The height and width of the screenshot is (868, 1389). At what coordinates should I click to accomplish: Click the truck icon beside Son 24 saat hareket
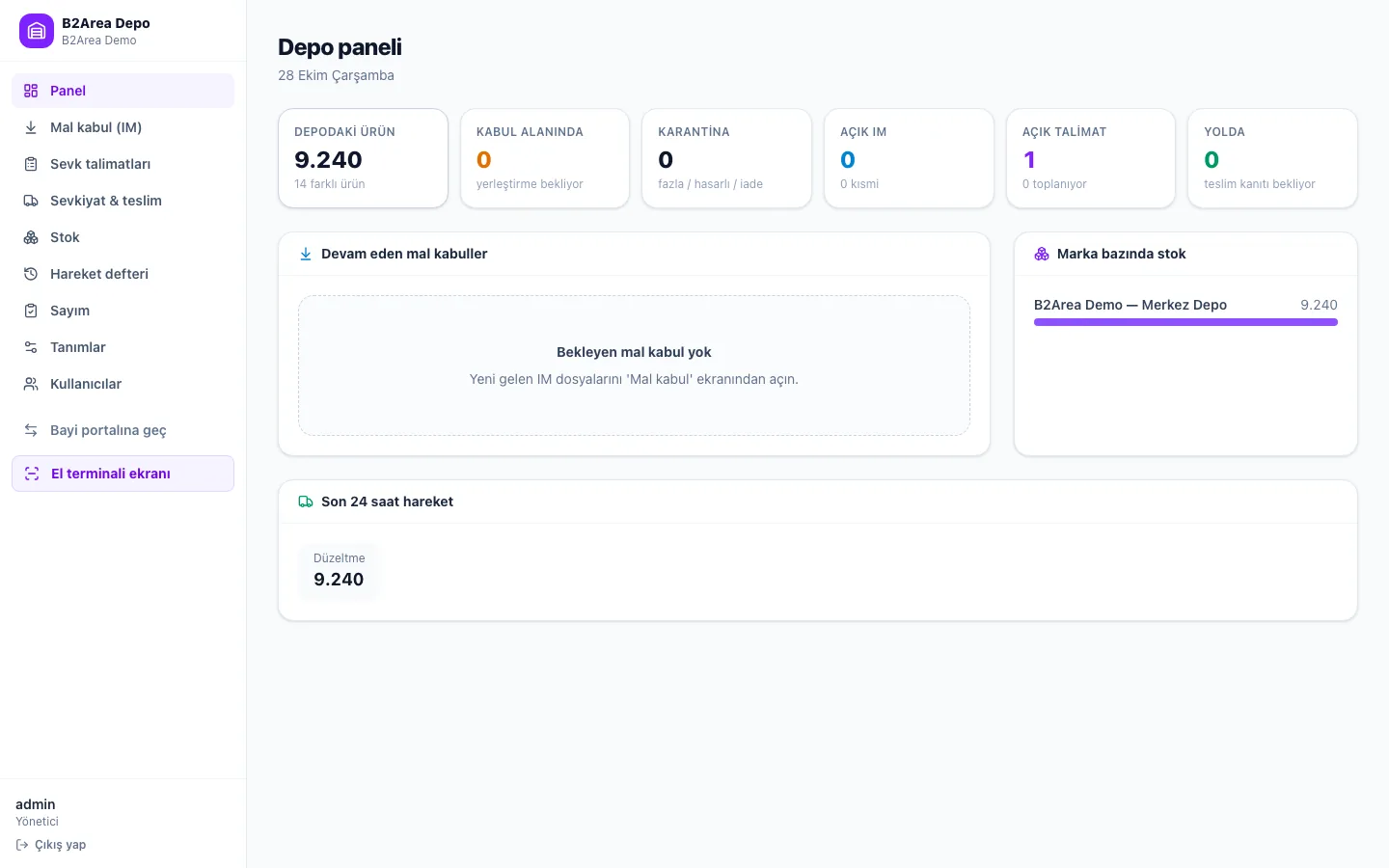point(306,502)
